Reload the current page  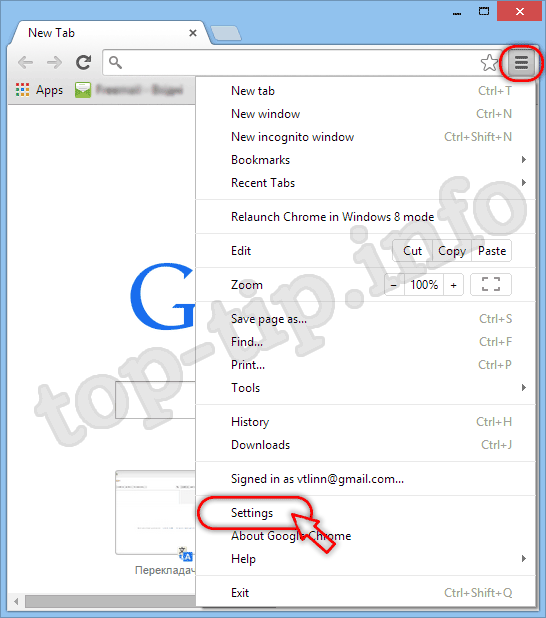coord(84,62)
